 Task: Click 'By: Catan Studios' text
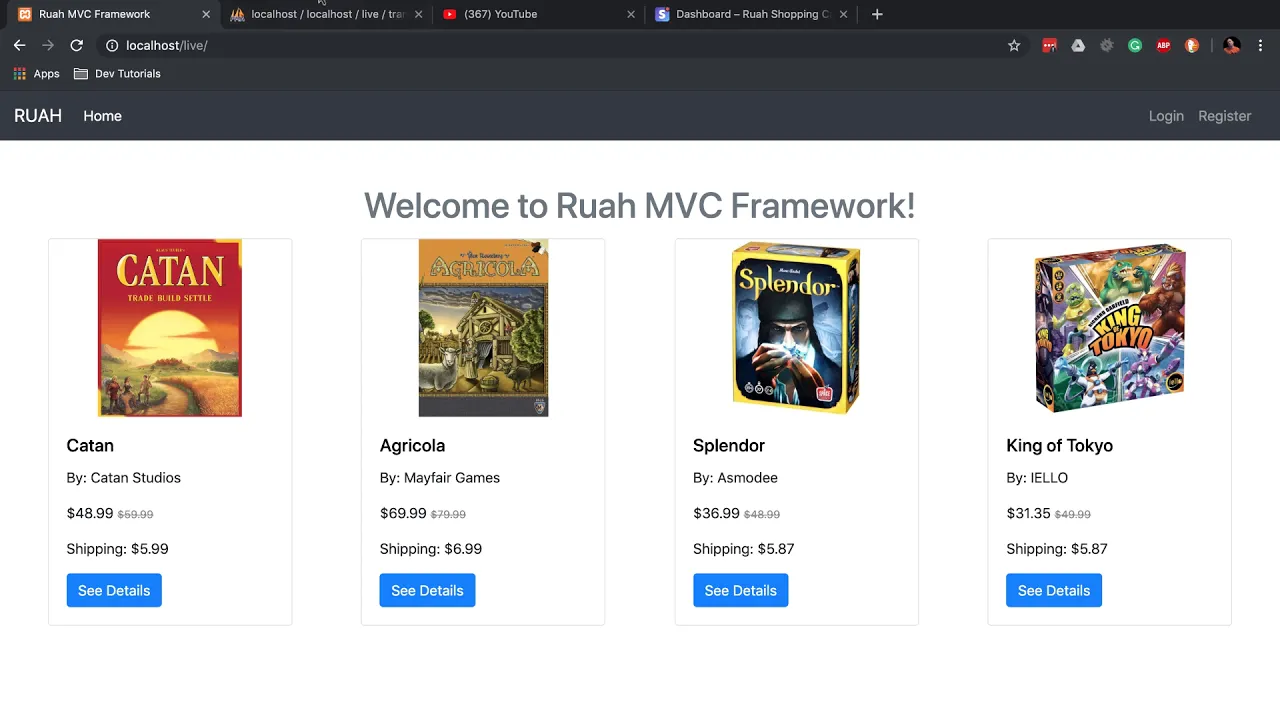pos(124,478)
